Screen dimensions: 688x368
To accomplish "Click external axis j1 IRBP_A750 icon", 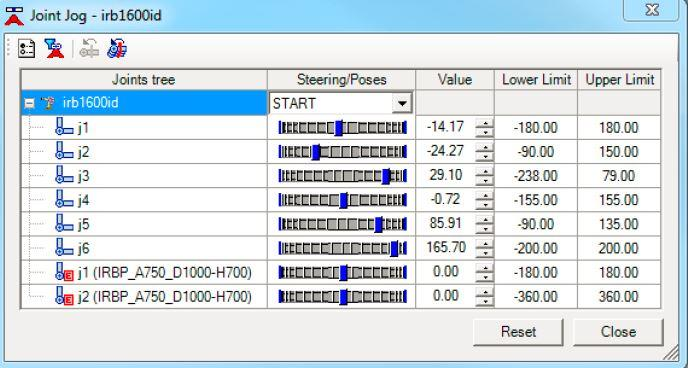I will click(x=64, y=273).
